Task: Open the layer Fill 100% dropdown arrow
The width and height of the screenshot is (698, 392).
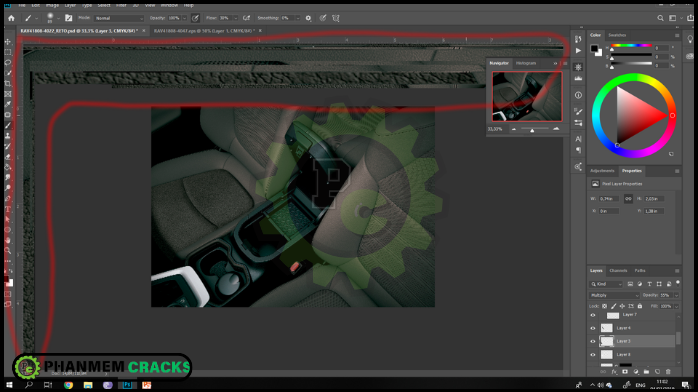Action: (677, 306)
